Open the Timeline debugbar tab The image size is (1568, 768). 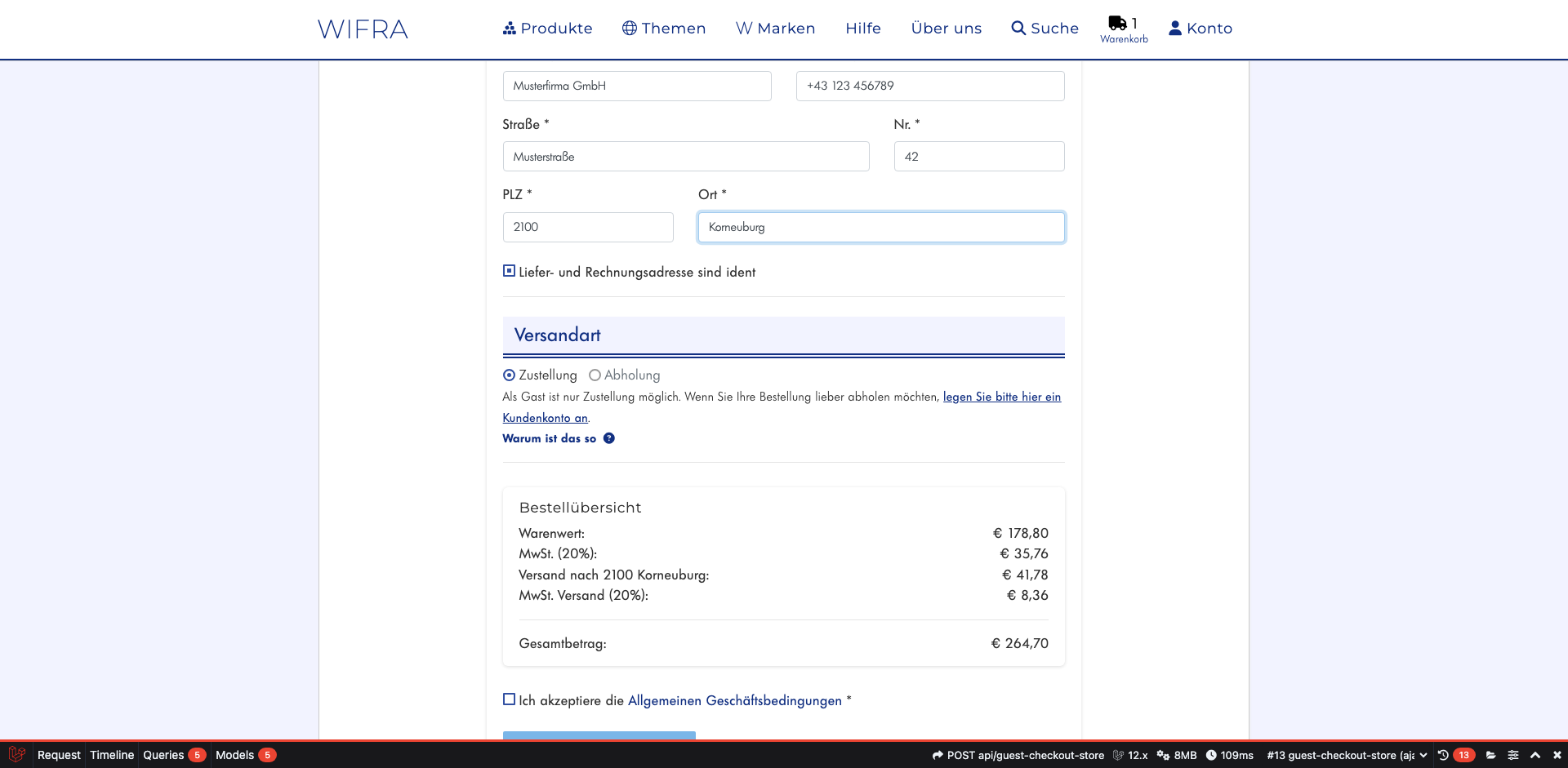click(112, 755)
